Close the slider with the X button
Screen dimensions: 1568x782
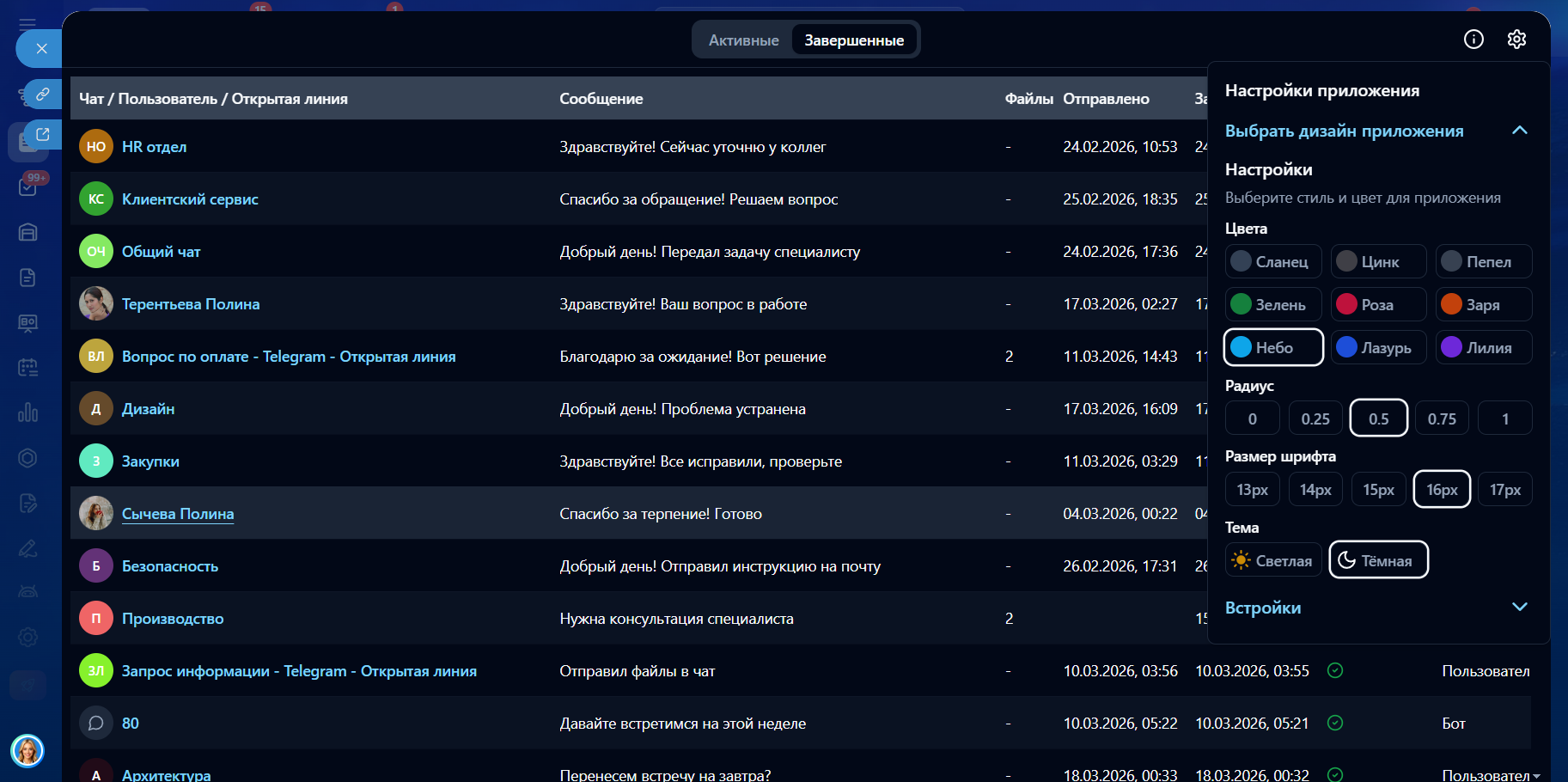tap(41, 49)
